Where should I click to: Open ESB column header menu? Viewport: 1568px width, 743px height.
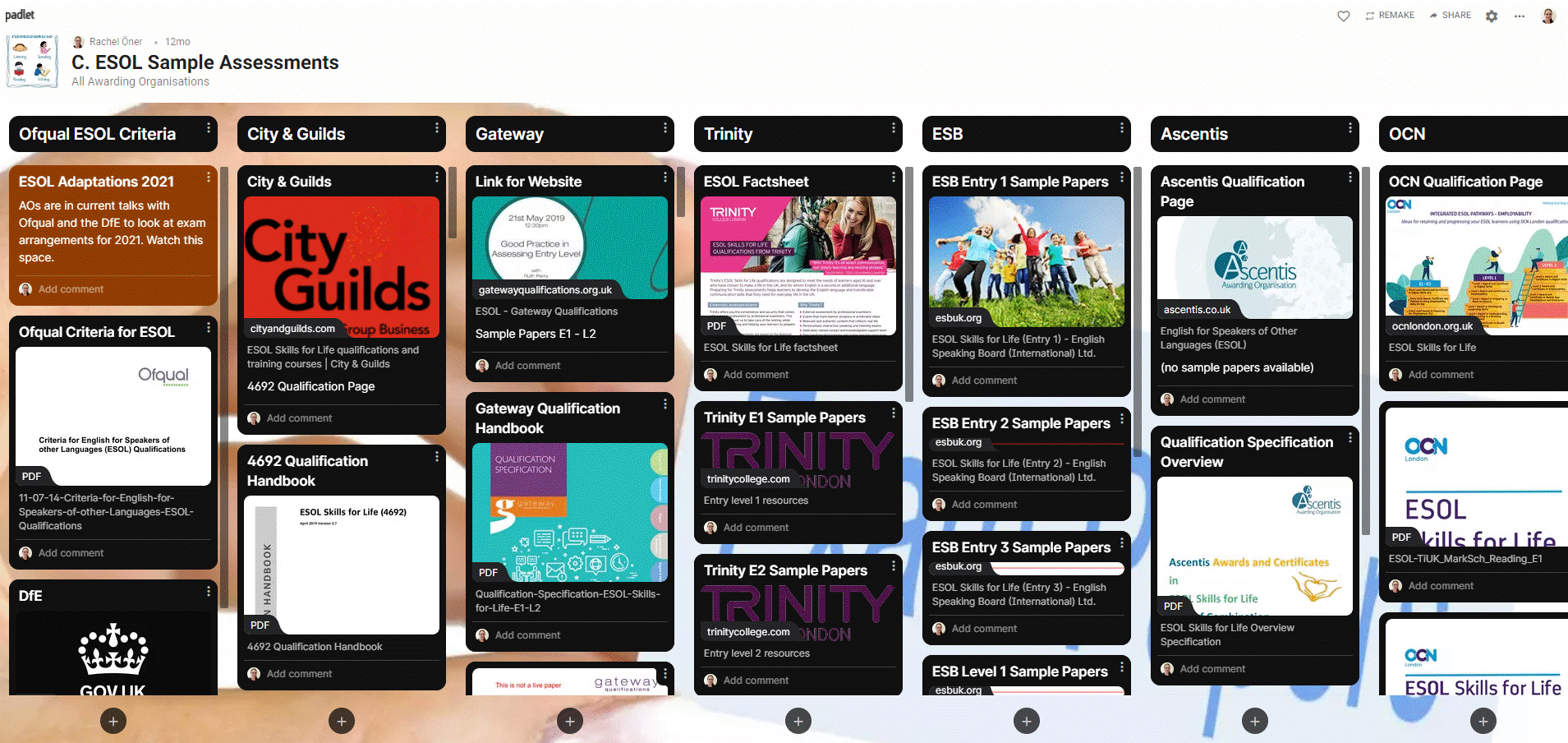pos(1122,127)
